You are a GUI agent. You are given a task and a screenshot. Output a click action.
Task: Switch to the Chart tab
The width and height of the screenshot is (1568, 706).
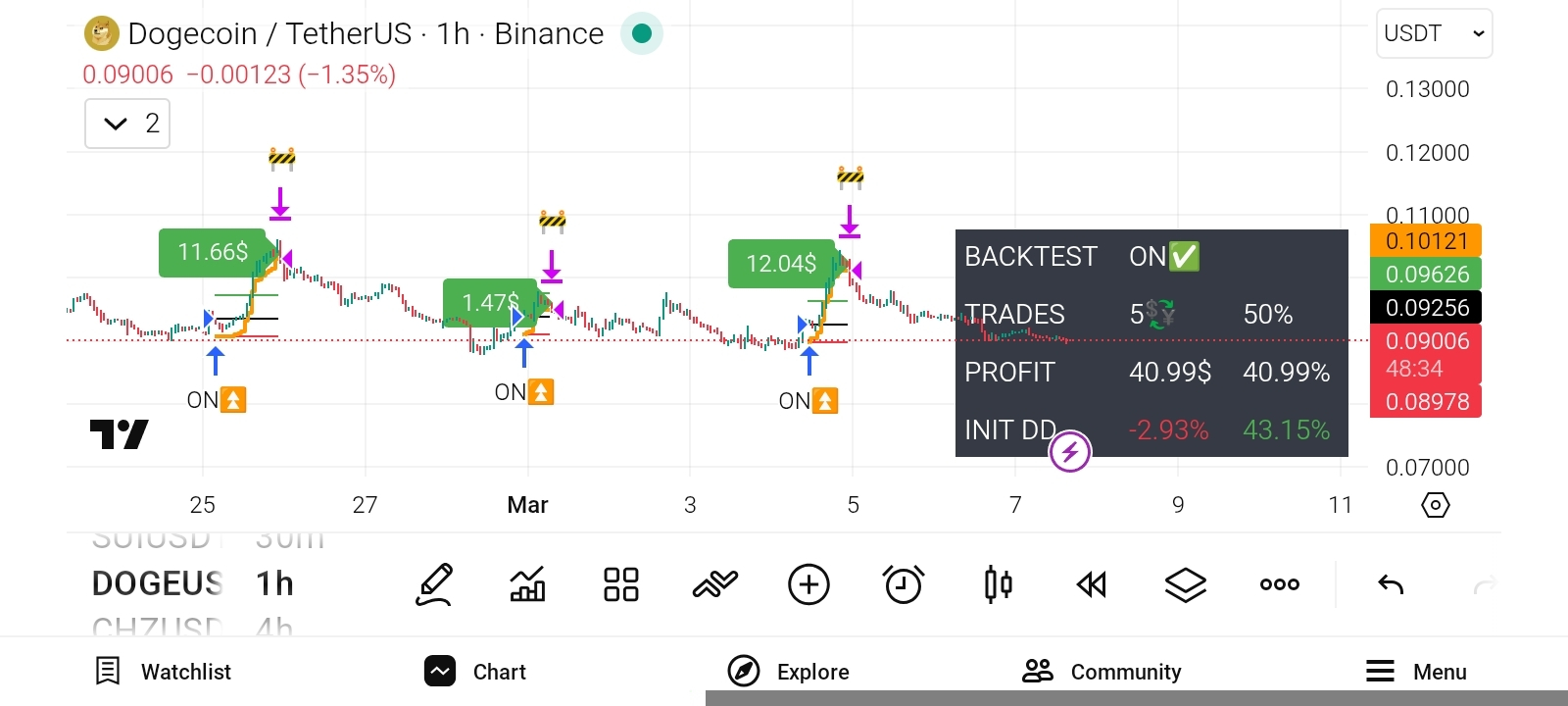pos(475,672)
